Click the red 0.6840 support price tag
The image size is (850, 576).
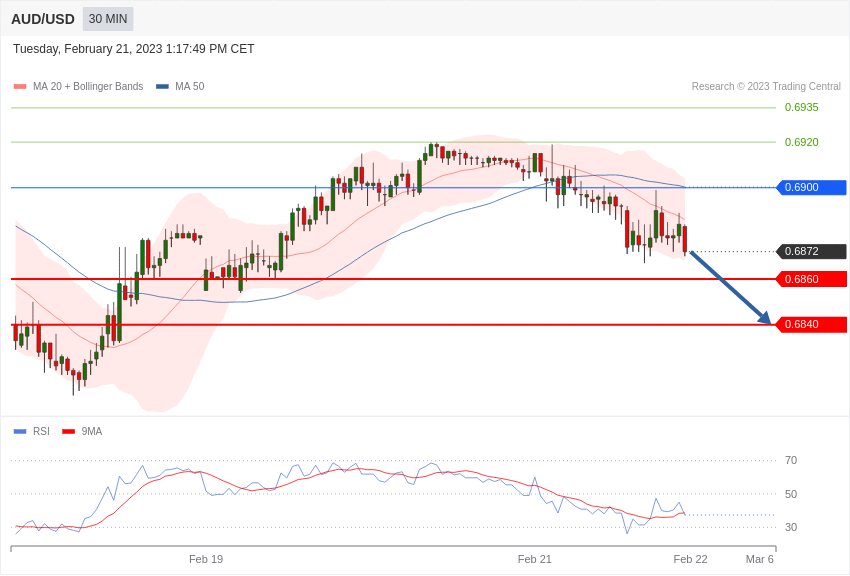click(x=812, y=325)
